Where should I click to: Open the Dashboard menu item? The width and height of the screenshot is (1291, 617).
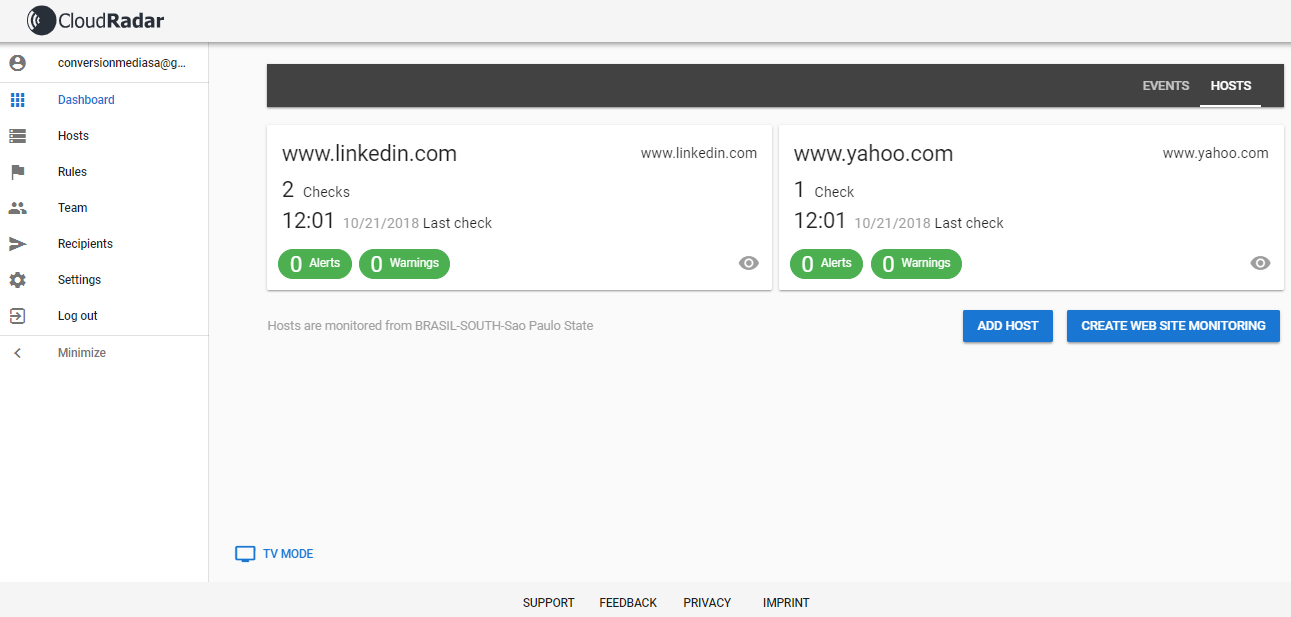[x=86, y=100]
